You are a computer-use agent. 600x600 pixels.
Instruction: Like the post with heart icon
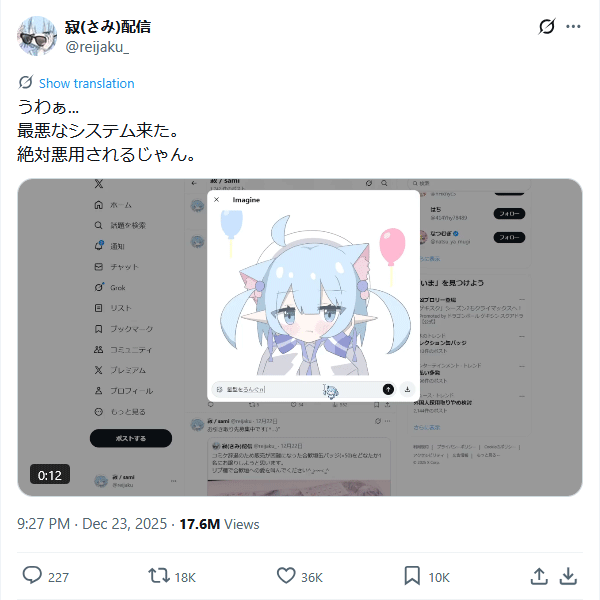click(x=286, y=576)
